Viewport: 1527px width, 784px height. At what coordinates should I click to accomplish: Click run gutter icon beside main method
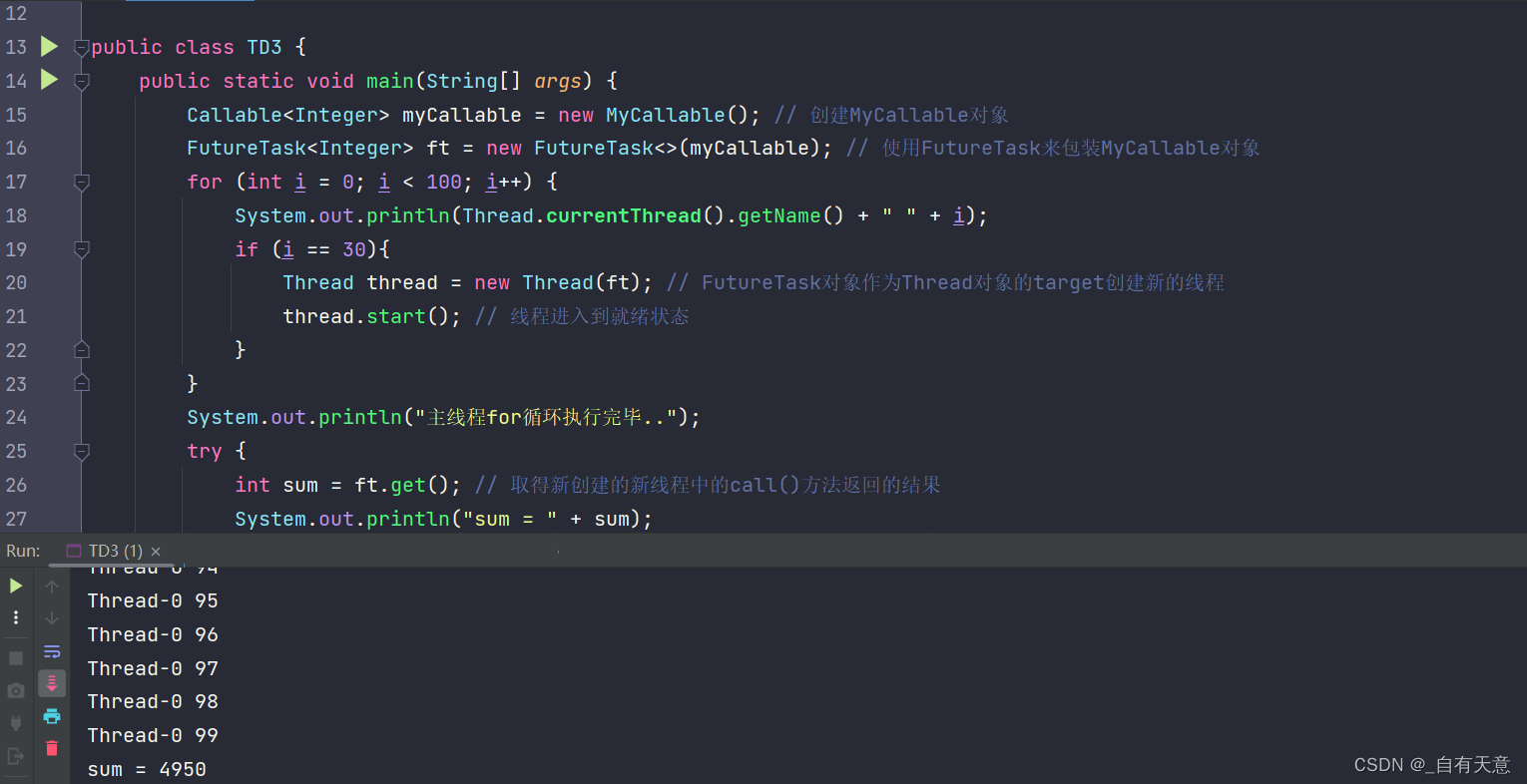pyautogui.click(x=49, y=79)
